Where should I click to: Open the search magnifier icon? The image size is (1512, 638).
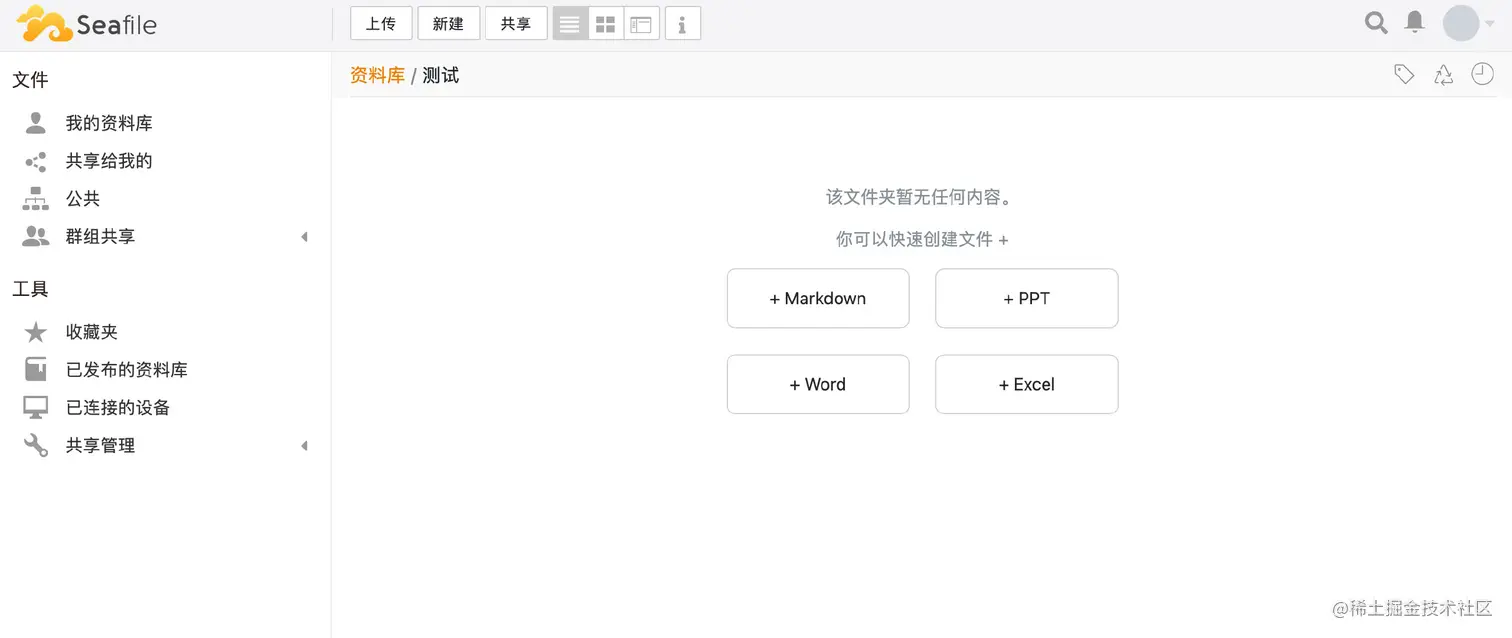pos(1376,22)
